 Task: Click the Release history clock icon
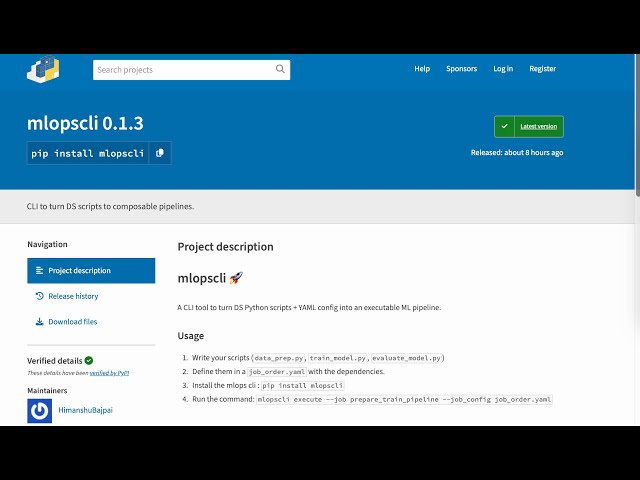[40, 296]
